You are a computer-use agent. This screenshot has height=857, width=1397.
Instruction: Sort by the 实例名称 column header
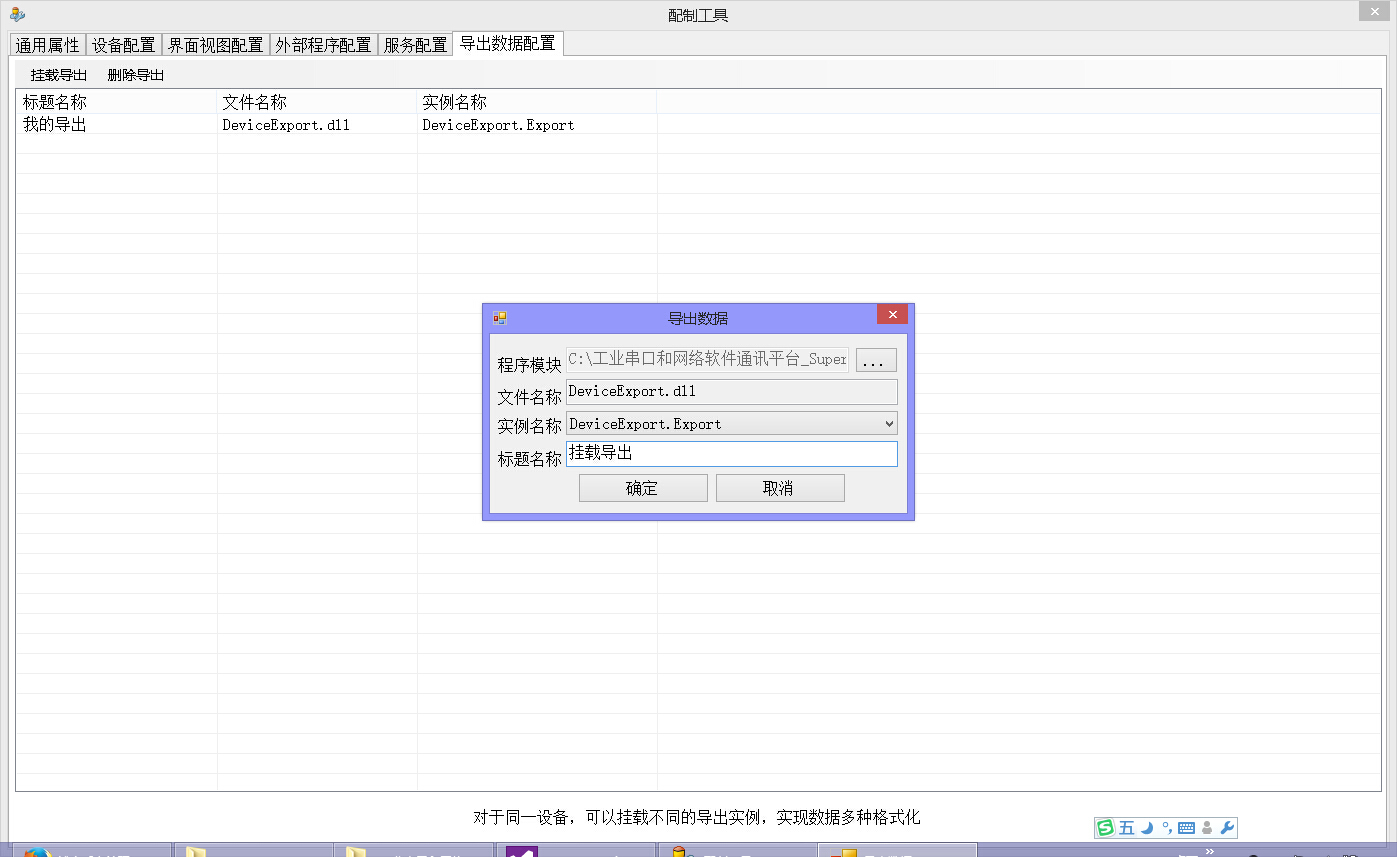(537, 102)
